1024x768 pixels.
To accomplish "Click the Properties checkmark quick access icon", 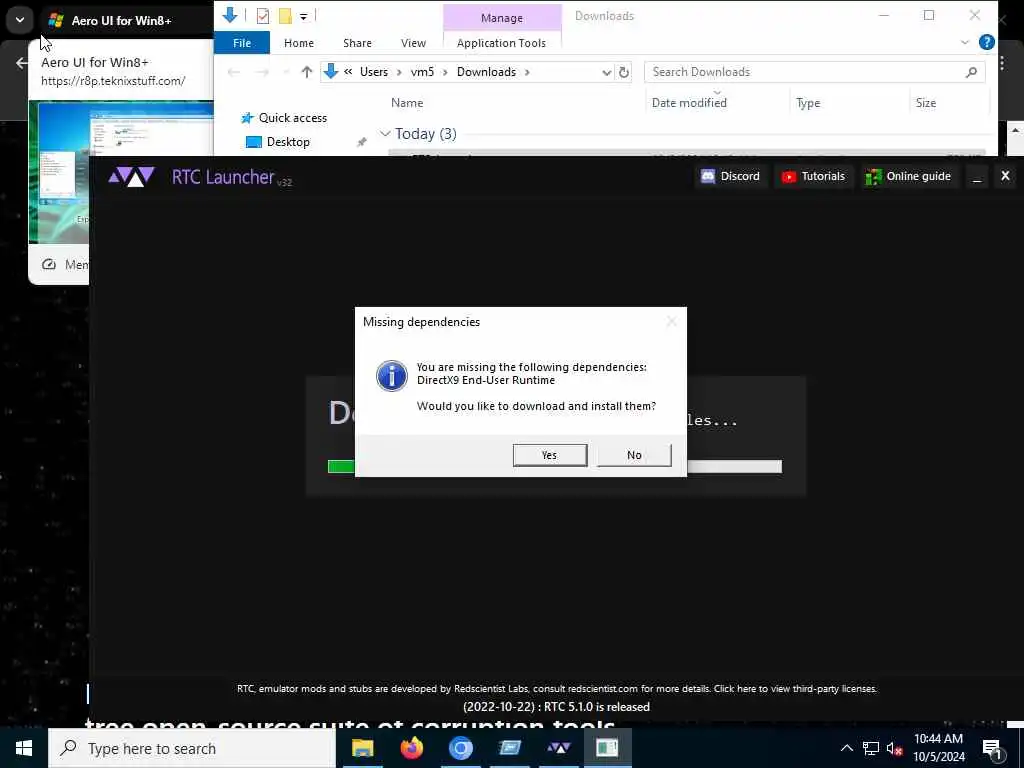I will tap(263, 16).
